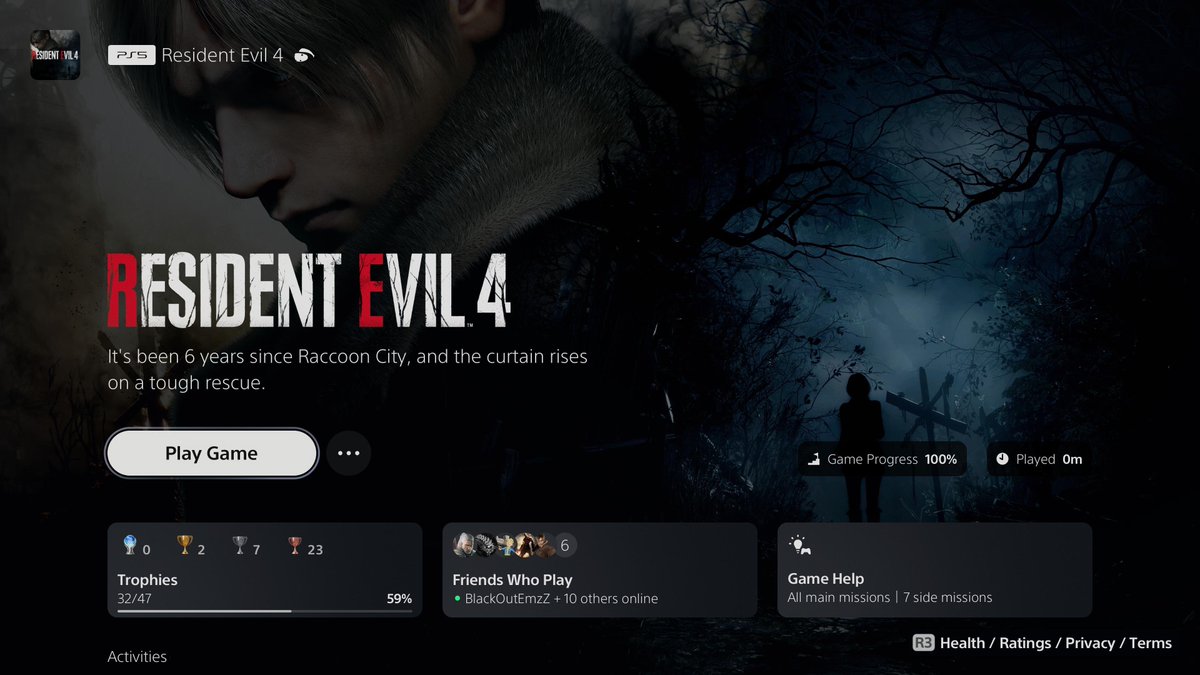Open the Friends Who Play card
This screenshot has width=1200, height=675.
pos(600,569)
